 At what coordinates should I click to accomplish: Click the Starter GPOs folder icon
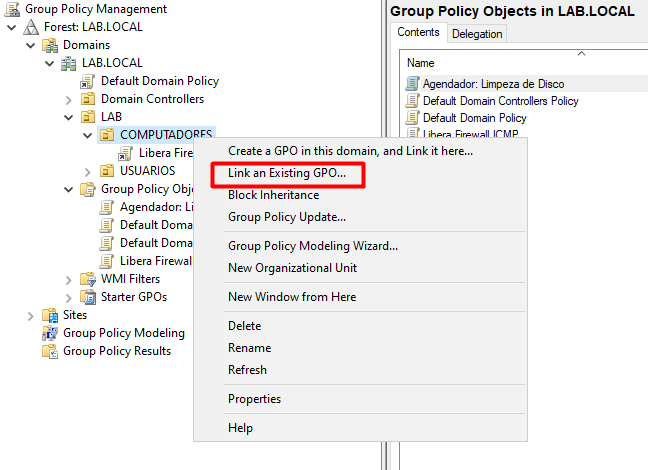tap(89, 297)
